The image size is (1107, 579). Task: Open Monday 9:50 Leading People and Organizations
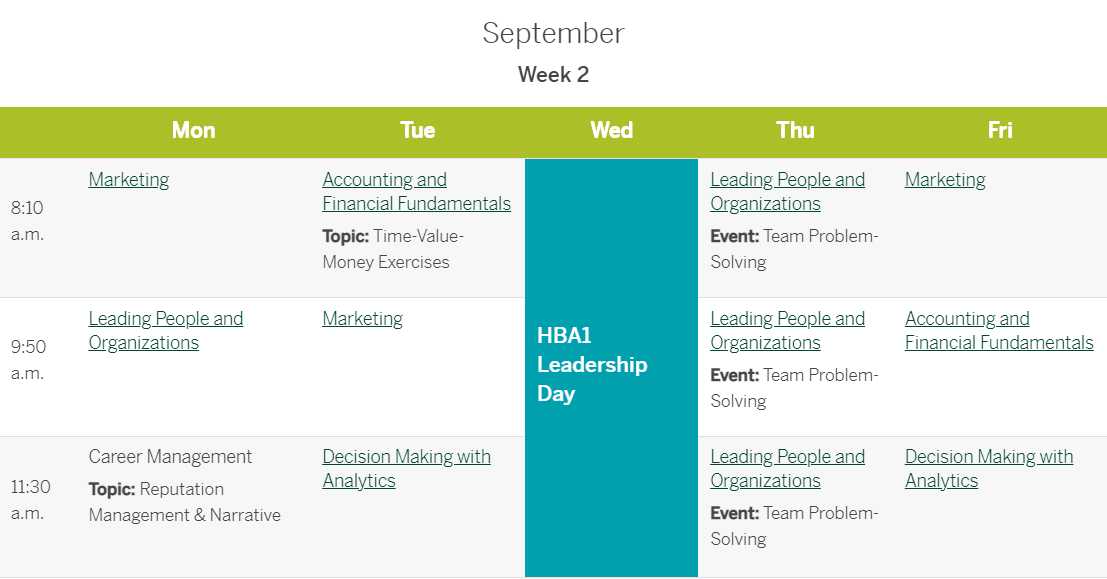click(166, 330)
